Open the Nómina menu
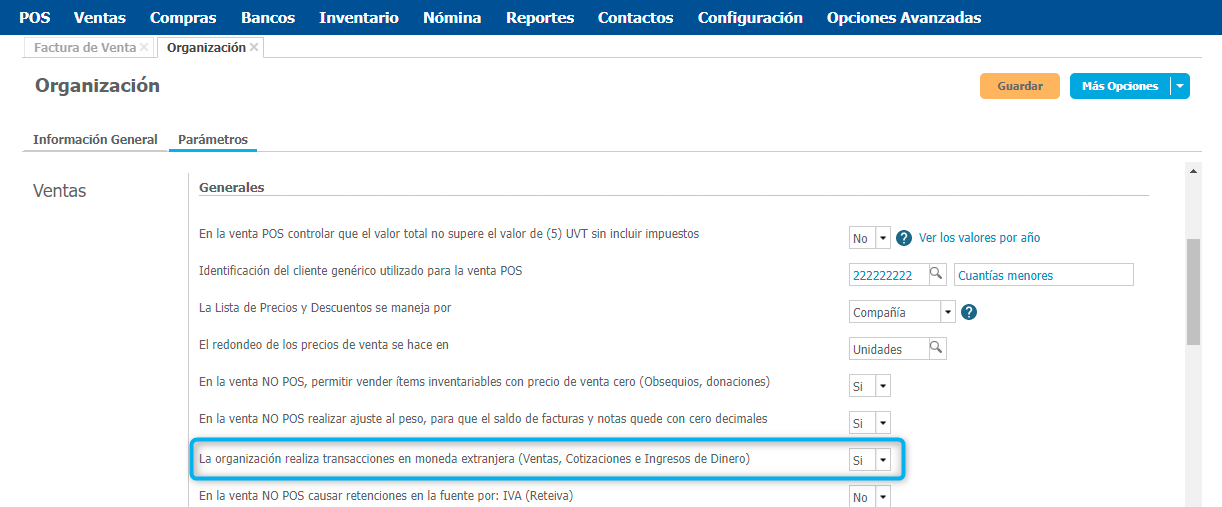Image resolution: width=1222 pixels, height=507 pixels. [x=452, y=17]
